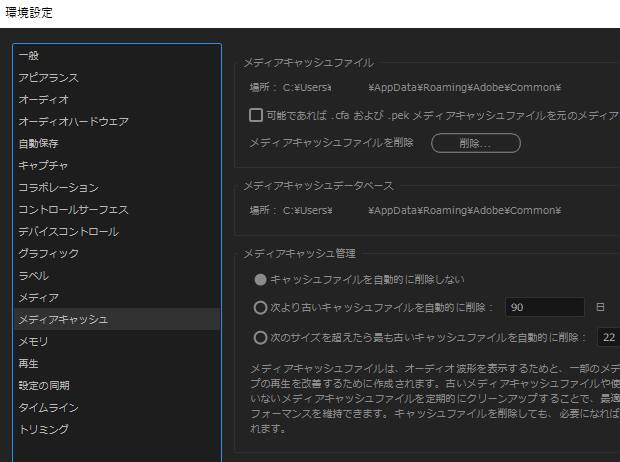Select キャッシュファイルを自動的に削除しない radio option

[261, 279]
